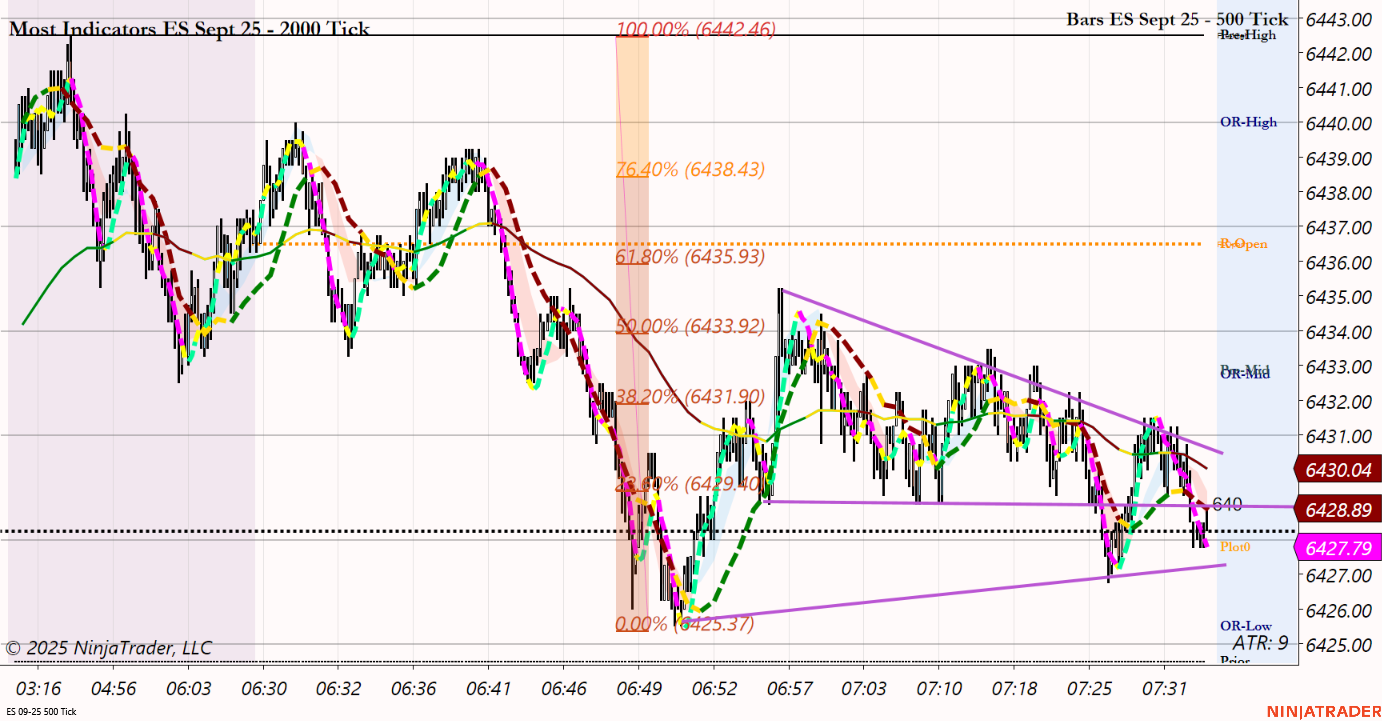Click 6442.00 on the price axis
Image resolution: width=1382 pixels, height=721 pixels.
click(x=1339, y=54)
